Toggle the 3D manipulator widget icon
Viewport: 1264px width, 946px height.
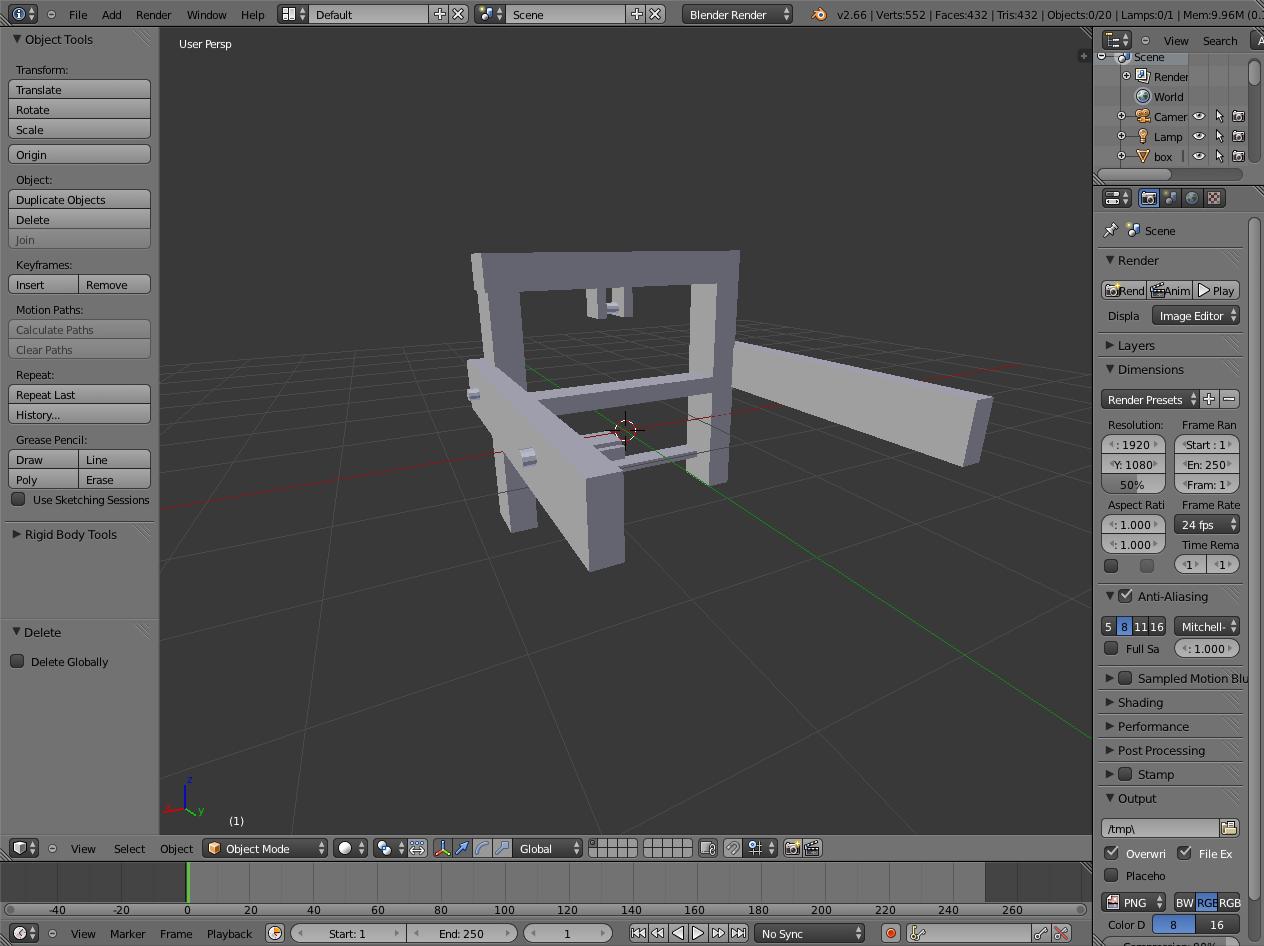coord(442,848)
